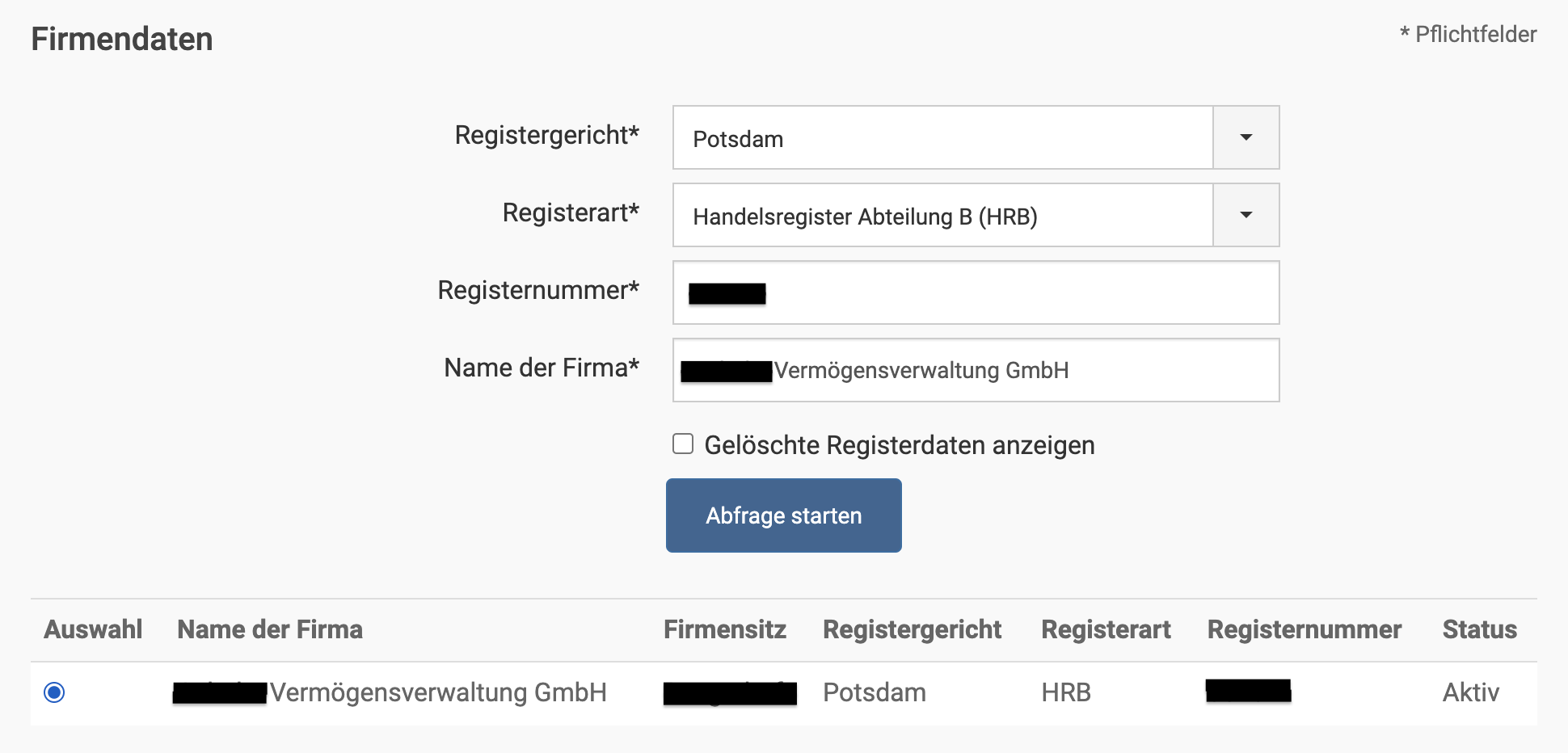Screen dimensions: 1568x753
Task: Click the Name der Firma column header
Action: click(x=270, y=629)
